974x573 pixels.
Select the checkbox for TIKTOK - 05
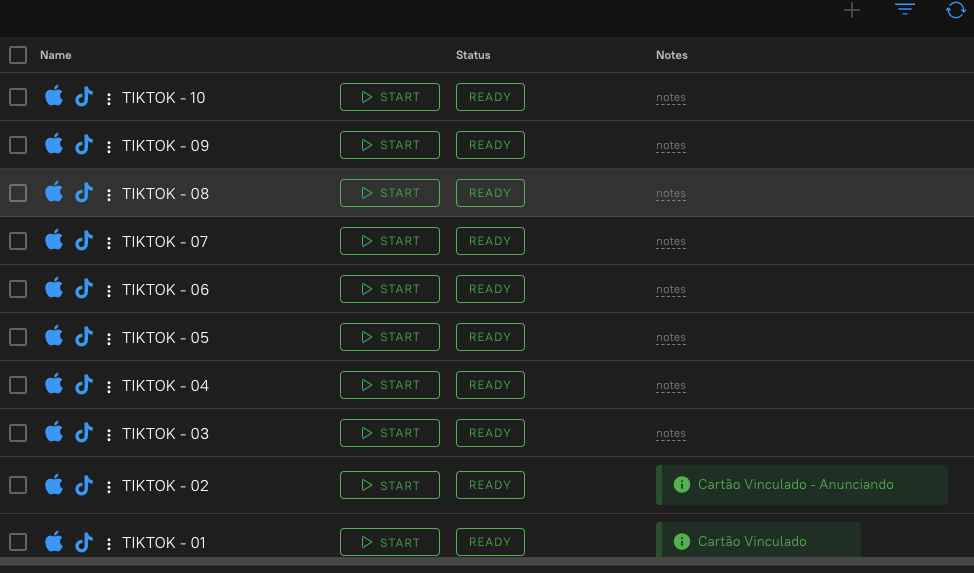(18, 337)
